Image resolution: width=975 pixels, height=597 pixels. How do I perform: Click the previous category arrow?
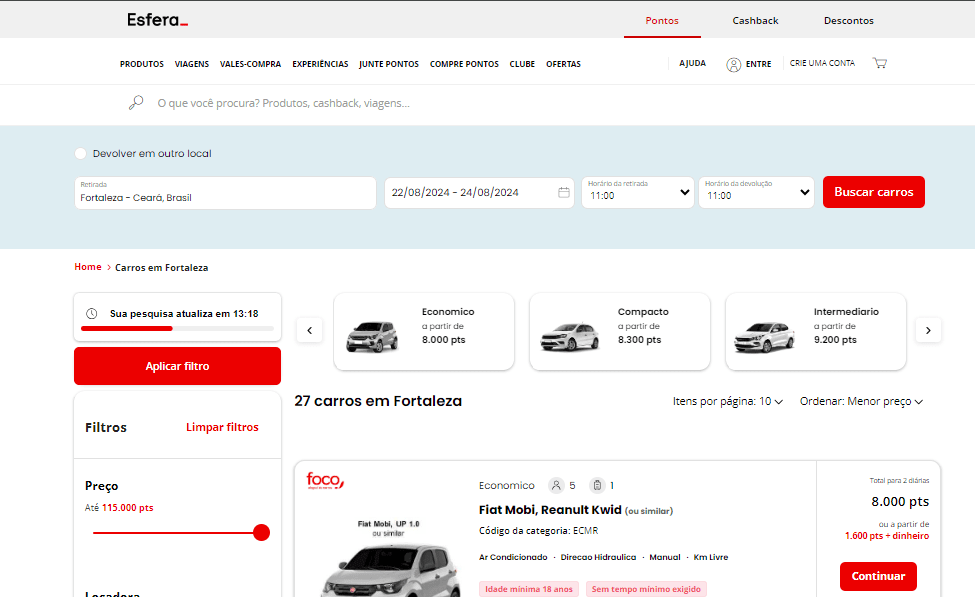pos(310,330)
